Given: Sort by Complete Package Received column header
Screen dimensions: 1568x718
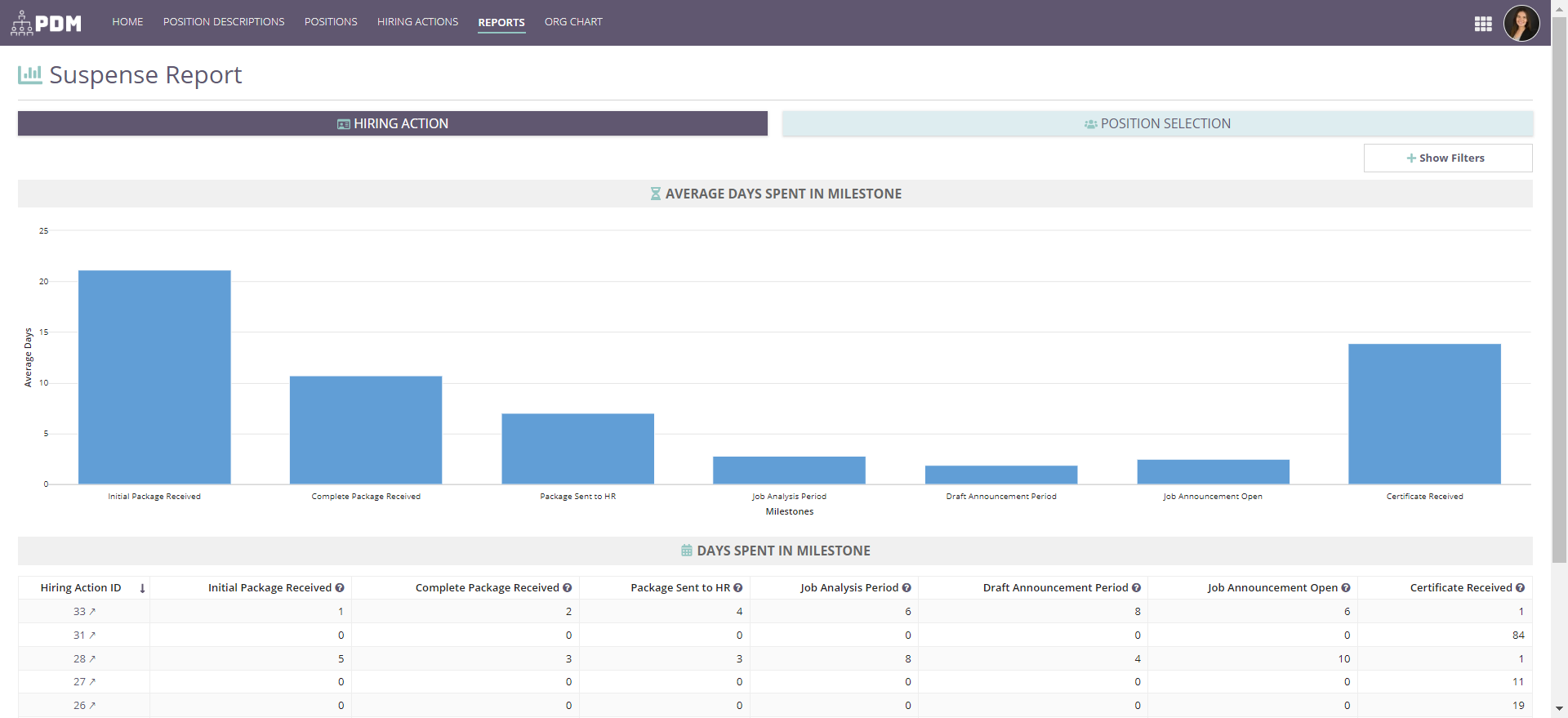Looking at the screenshot, I should coord(487,588).
